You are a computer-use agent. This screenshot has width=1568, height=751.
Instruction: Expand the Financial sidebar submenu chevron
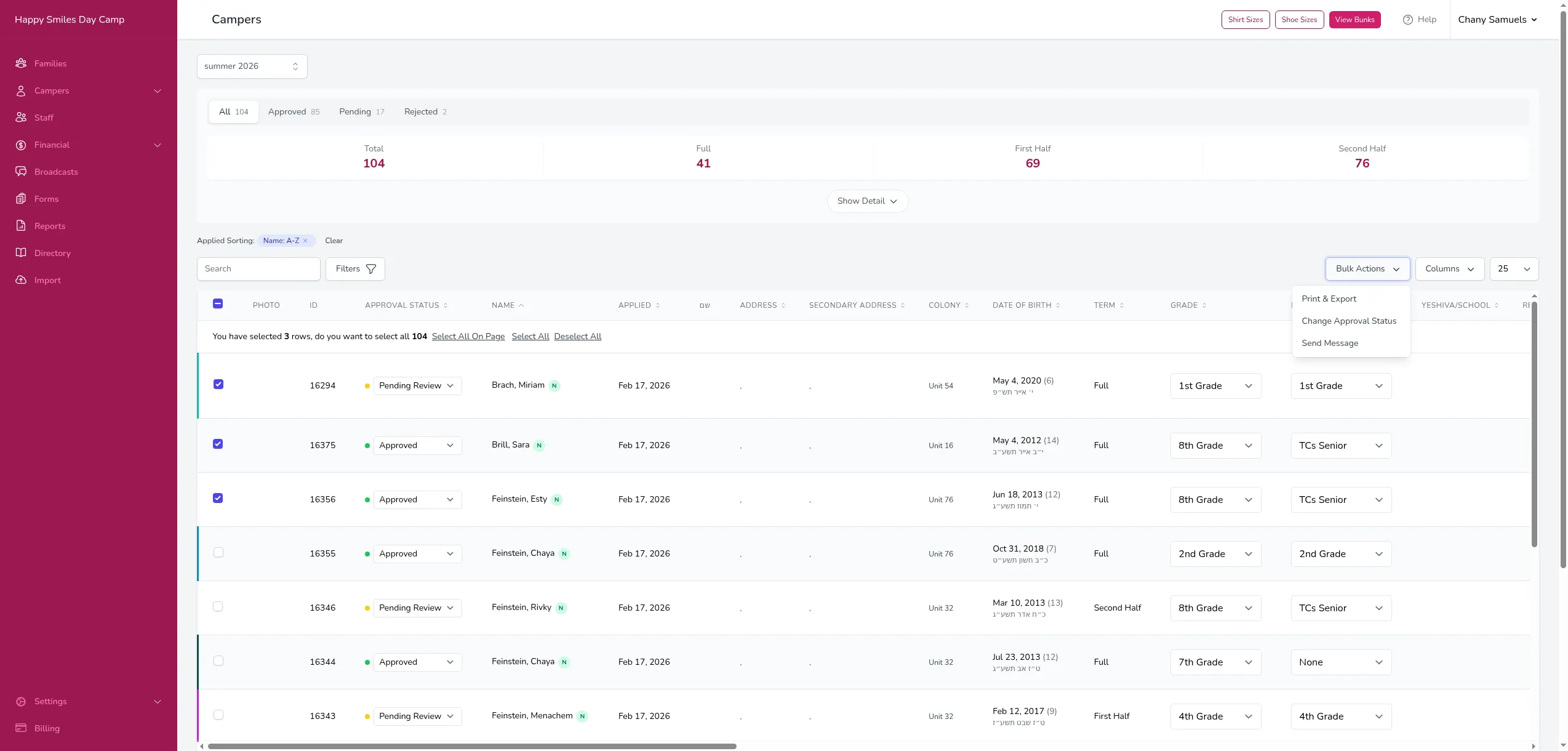[x=158, y=145]
